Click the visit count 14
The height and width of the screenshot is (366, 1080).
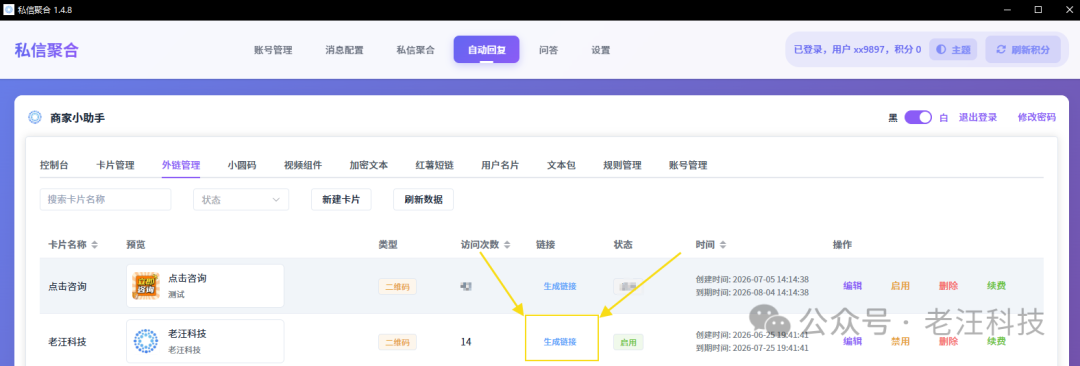click(x=466, y=341)
